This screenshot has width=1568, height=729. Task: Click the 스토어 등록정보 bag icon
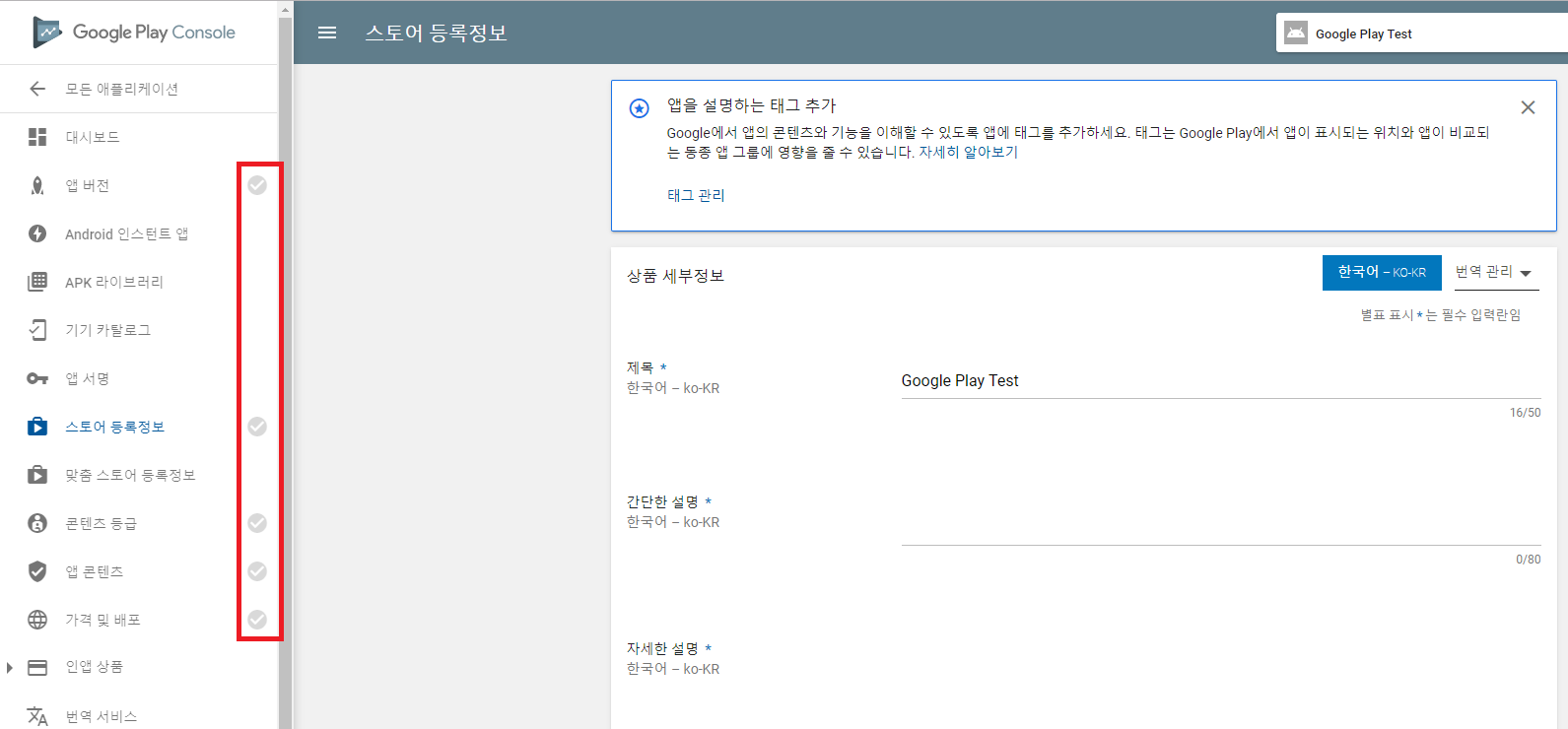pos(37,427)
